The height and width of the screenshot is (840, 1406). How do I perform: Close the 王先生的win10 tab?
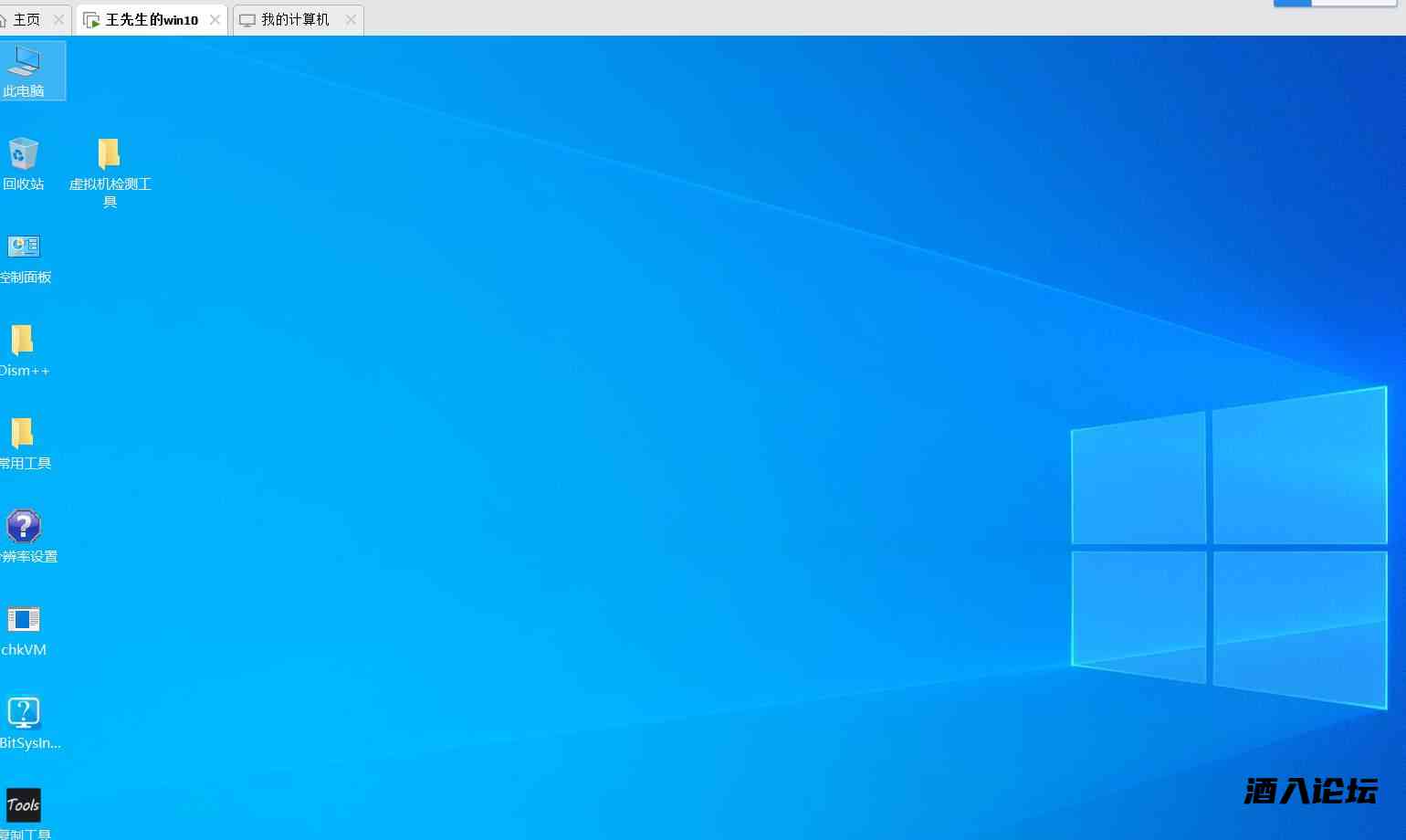(215, 19)
